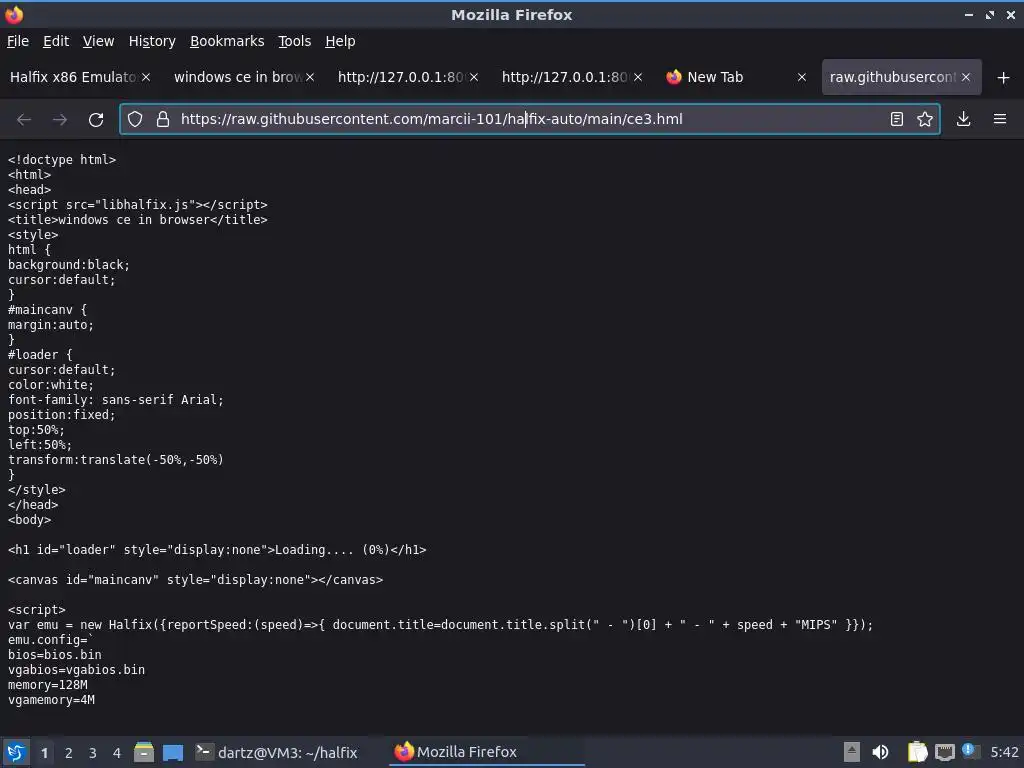The width and height of the screenshot is (1024, 768).
Task: Switch to second http://127.0.0.1 tab
Action: tap(564, 77)
